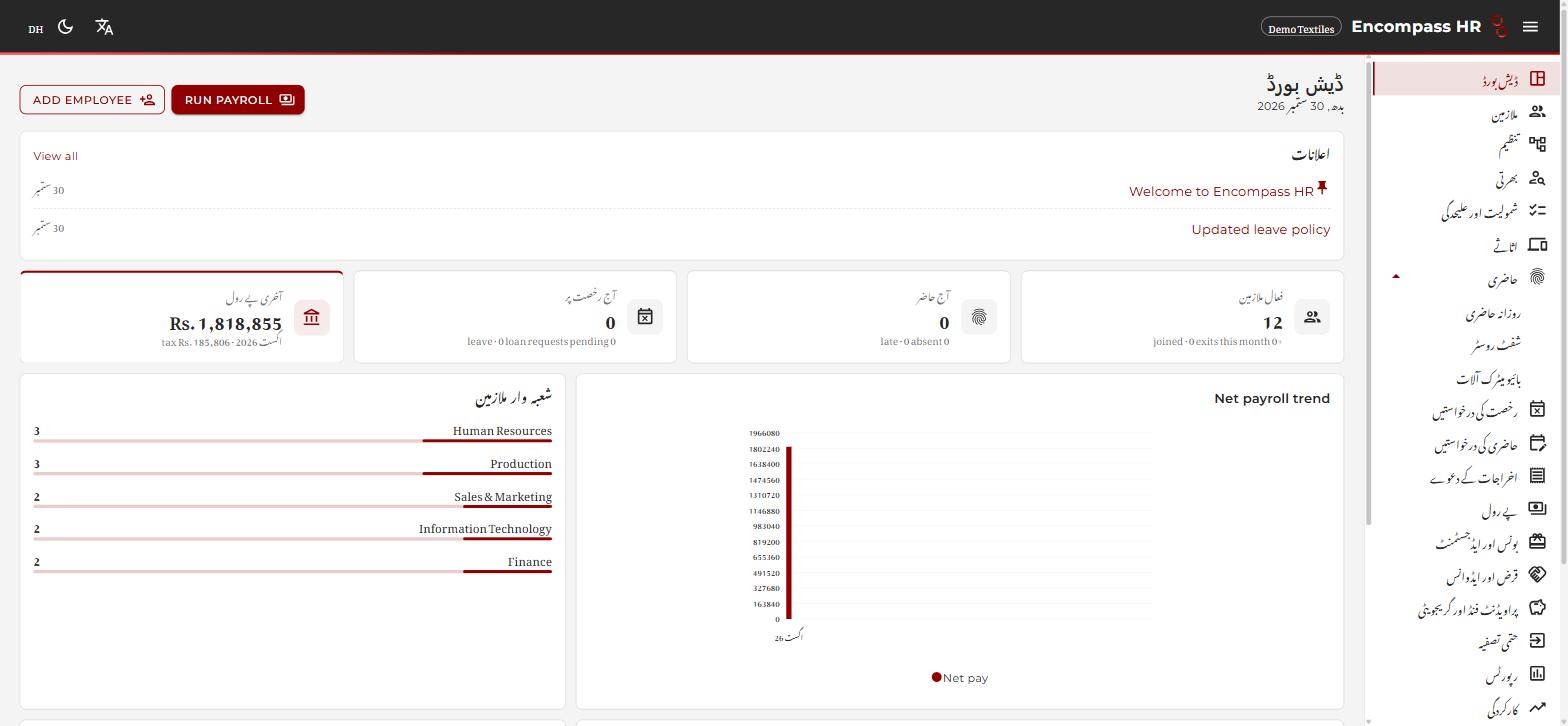Viewport: 1568px width, 726px height.
Task: Click the RUN PAYROLL button
Action: pos(238,100)
